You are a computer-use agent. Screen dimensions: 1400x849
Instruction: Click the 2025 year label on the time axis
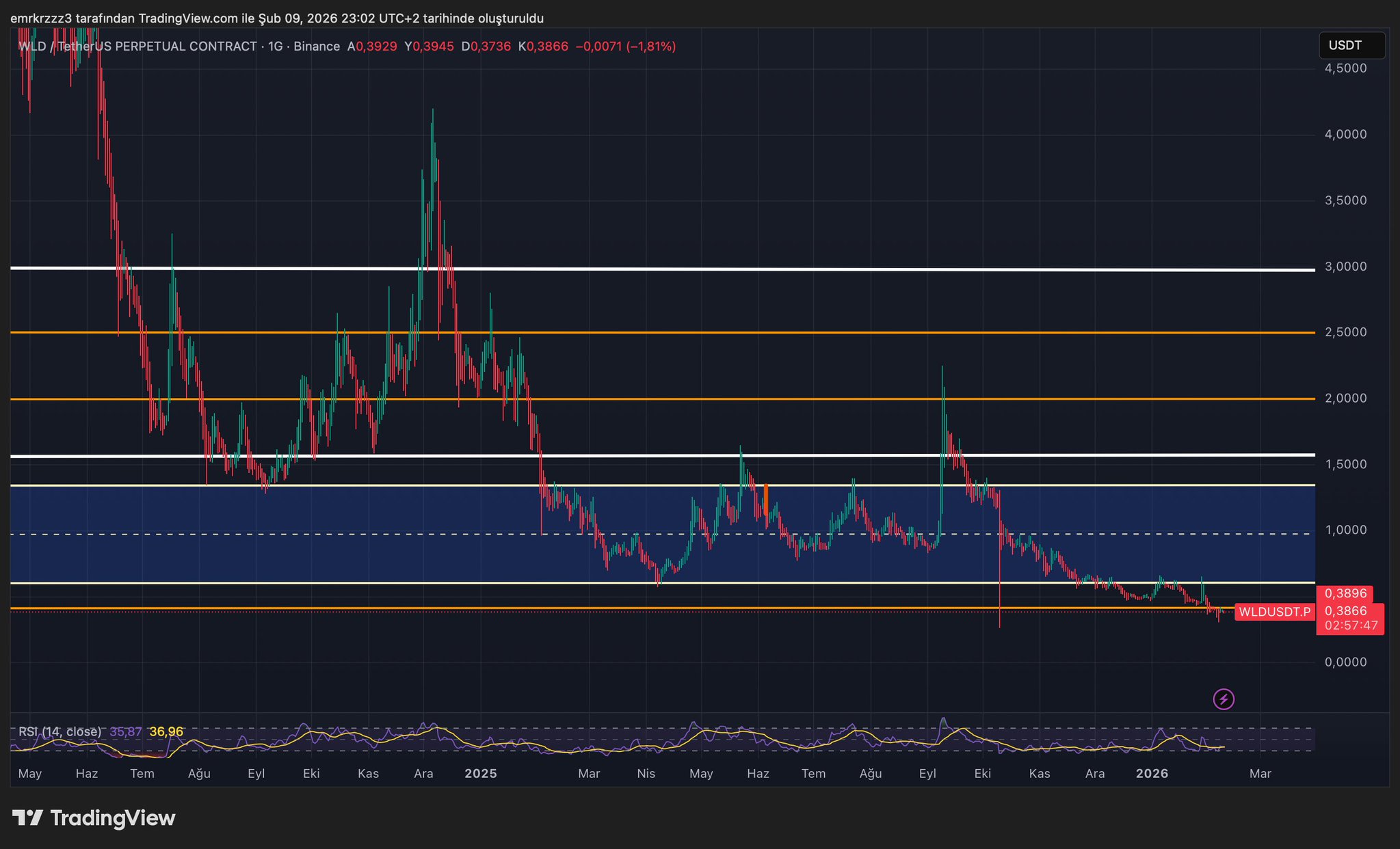[x=480, y=773]
